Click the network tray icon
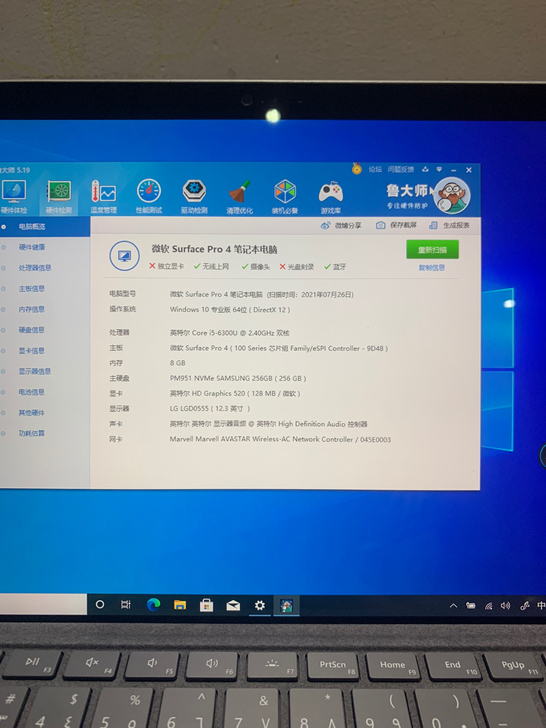The width and height of the screenshot is (546, 728). tap(488, 606)
